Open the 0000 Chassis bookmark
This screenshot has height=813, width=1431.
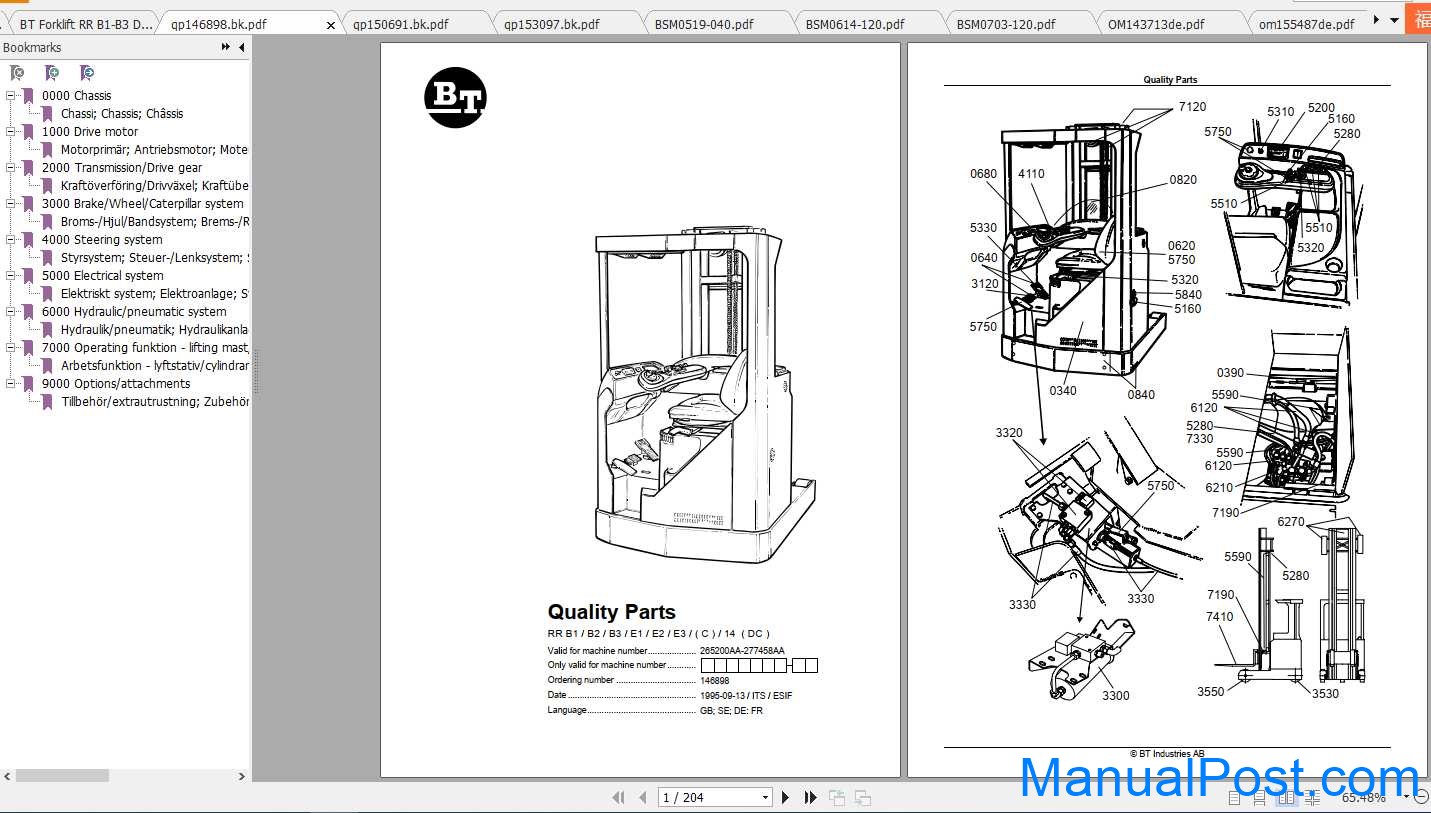77,96
